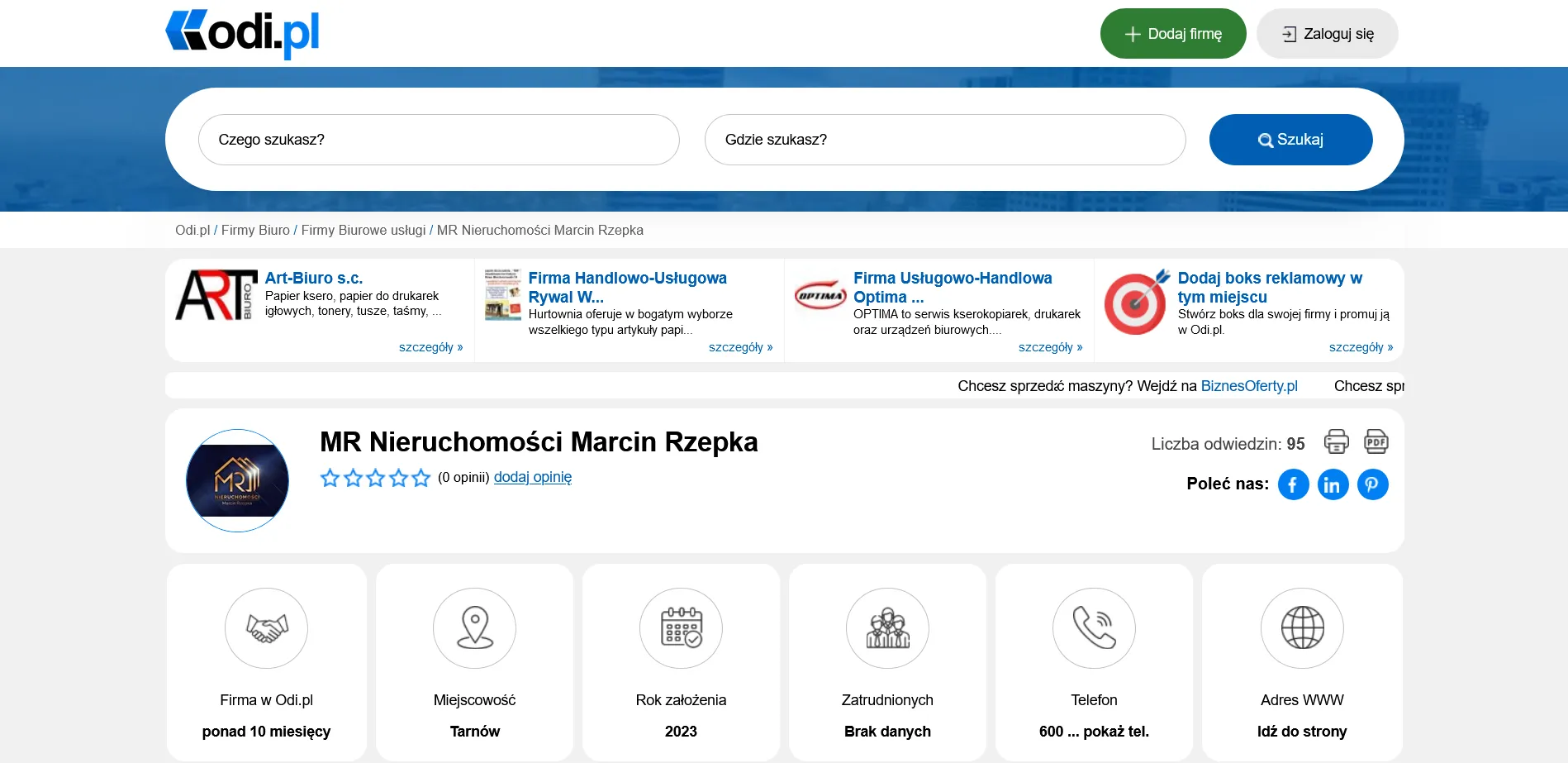Open Firmy Biuro breadcrumb link
This screenshot has width=1568, height=763.
pyautogui.click(x=255, y=230)
